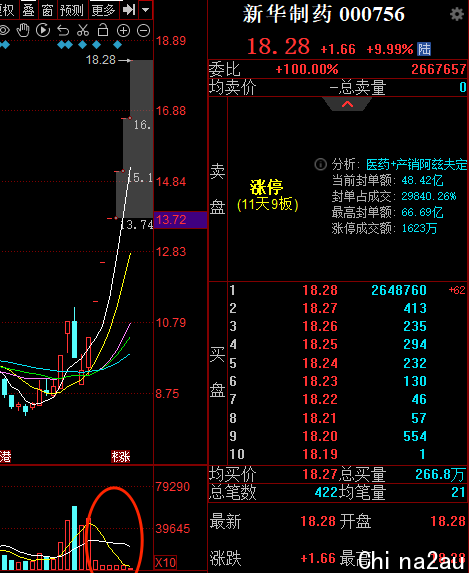The width and height of the screenshot is (469, 573).
Task: Zoom out with the minus circle icon
Action: pos(143,31)
